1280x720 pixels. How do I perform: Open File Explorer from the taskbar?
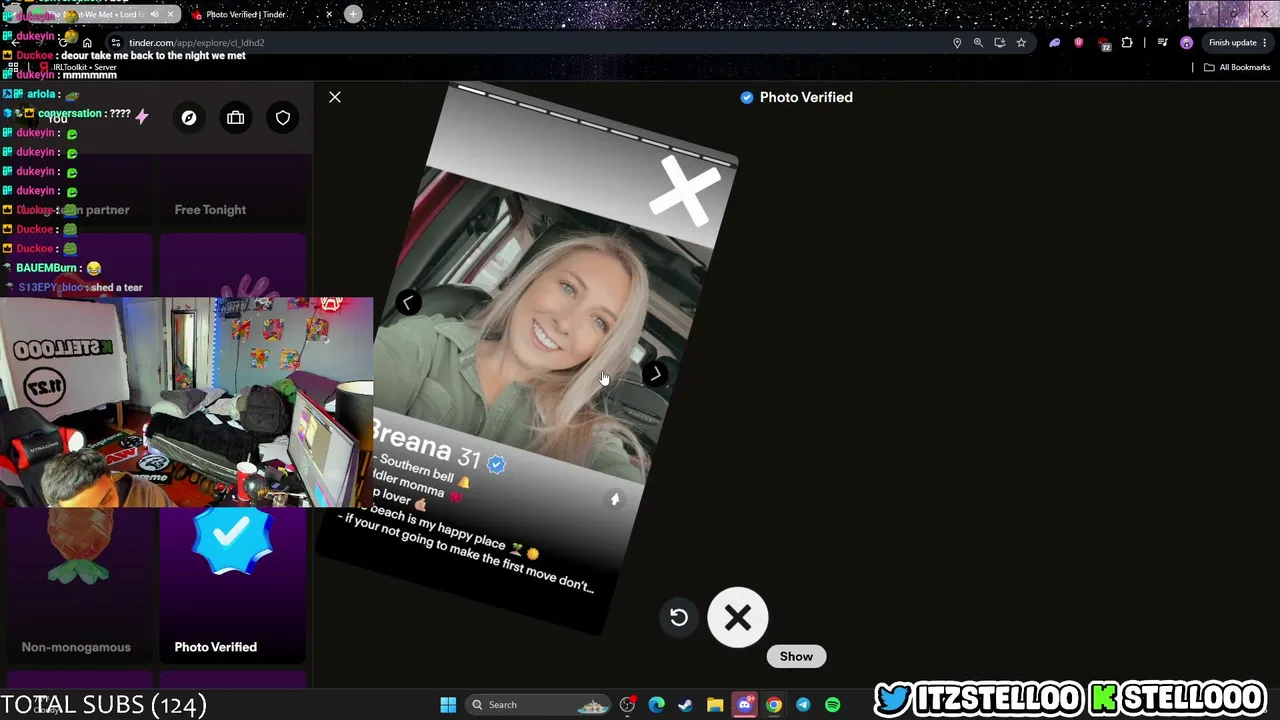pos(715,705)
